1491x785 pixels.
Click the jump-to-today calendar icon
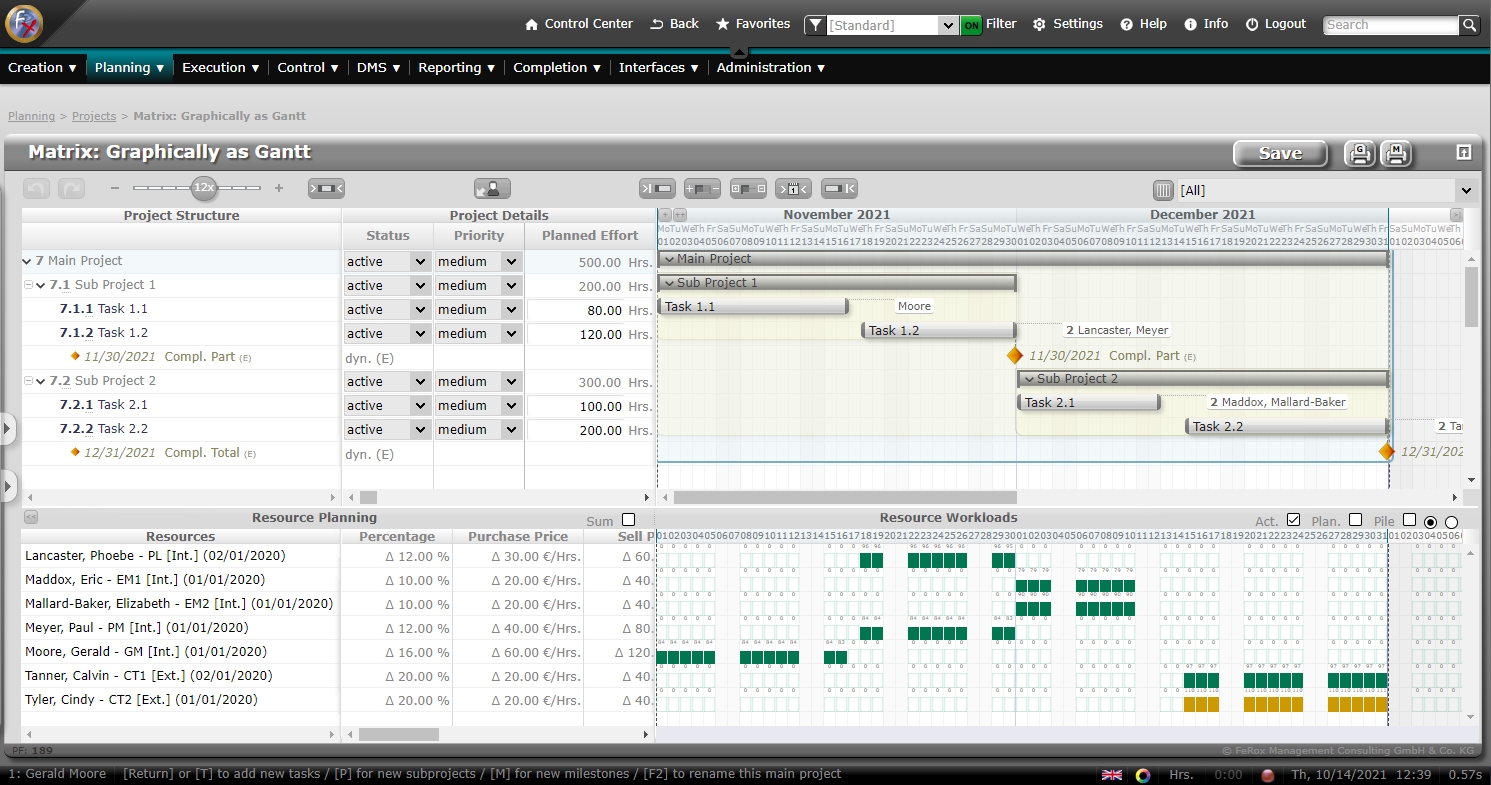793,188
